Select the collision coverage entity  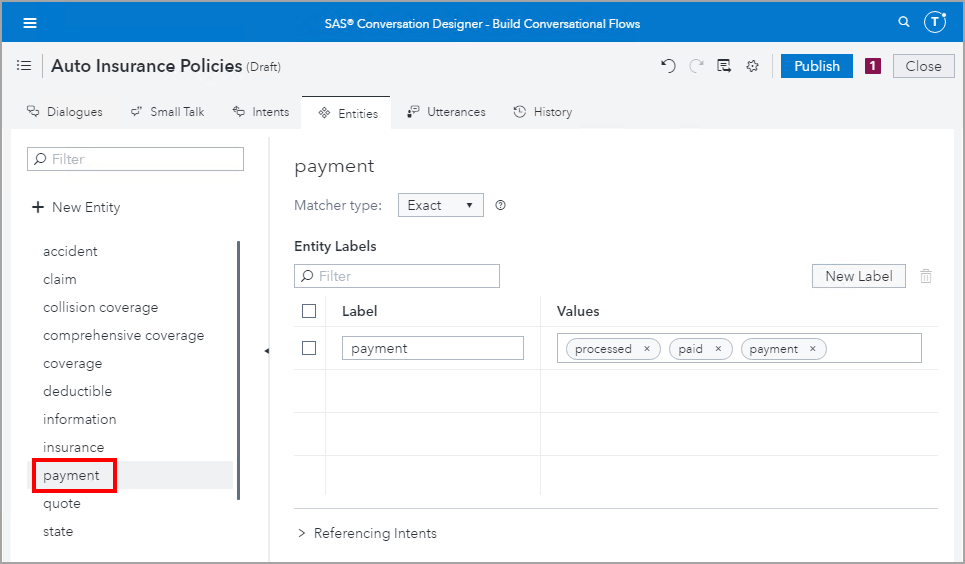(100, 307)
